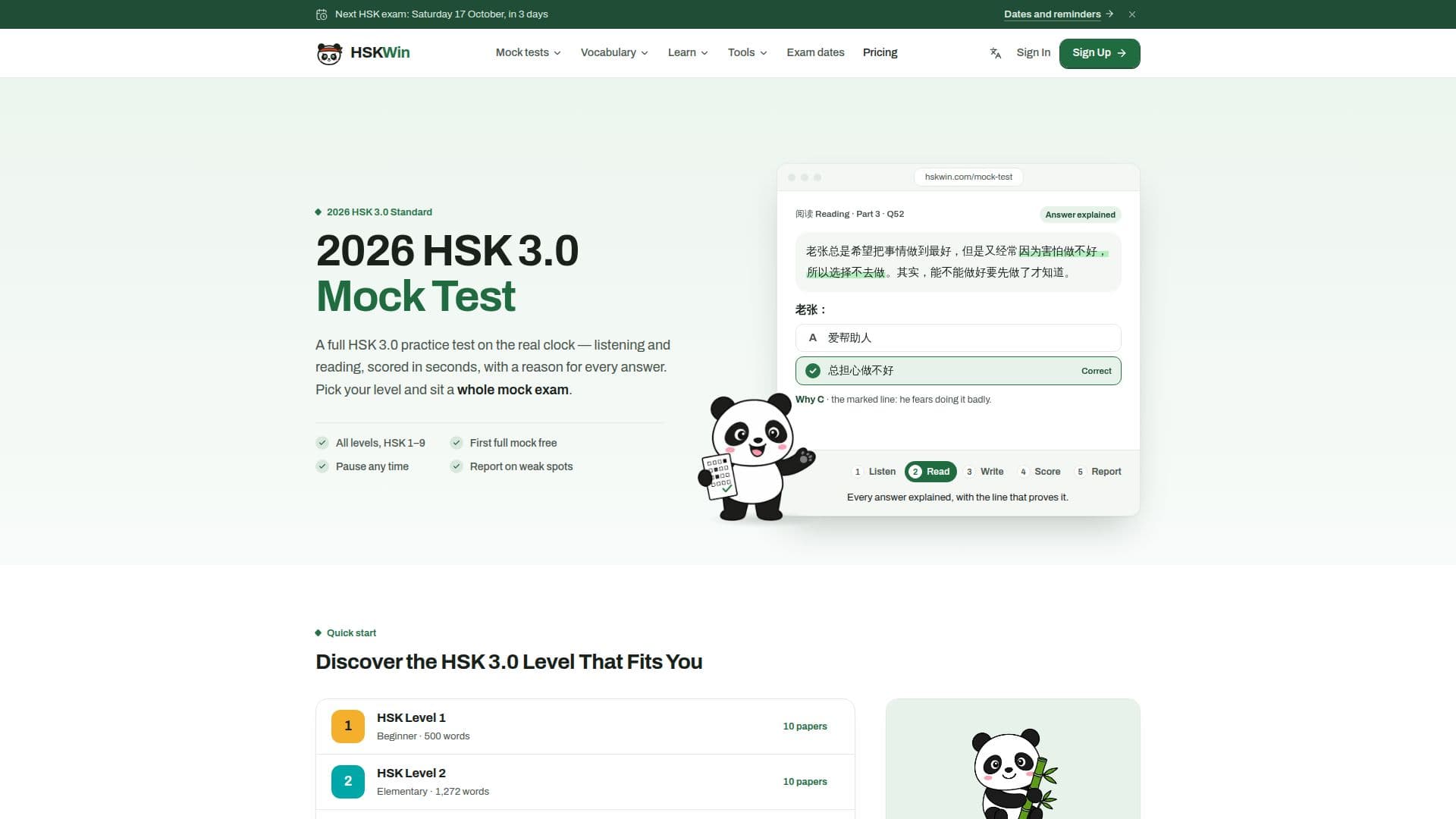
Task: Open the language translate icon
Action: pos(996,53)
